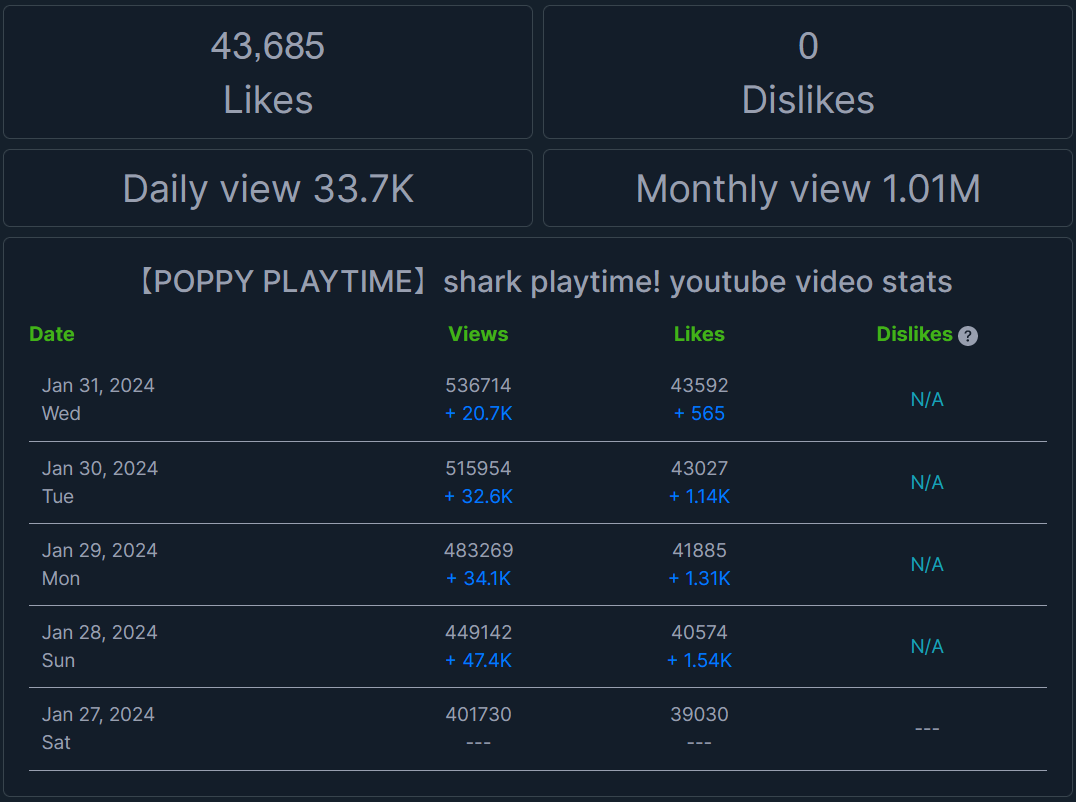Click the + 47.4K views increase
Screen dimensions: 1076x802
tap(478, 661)
